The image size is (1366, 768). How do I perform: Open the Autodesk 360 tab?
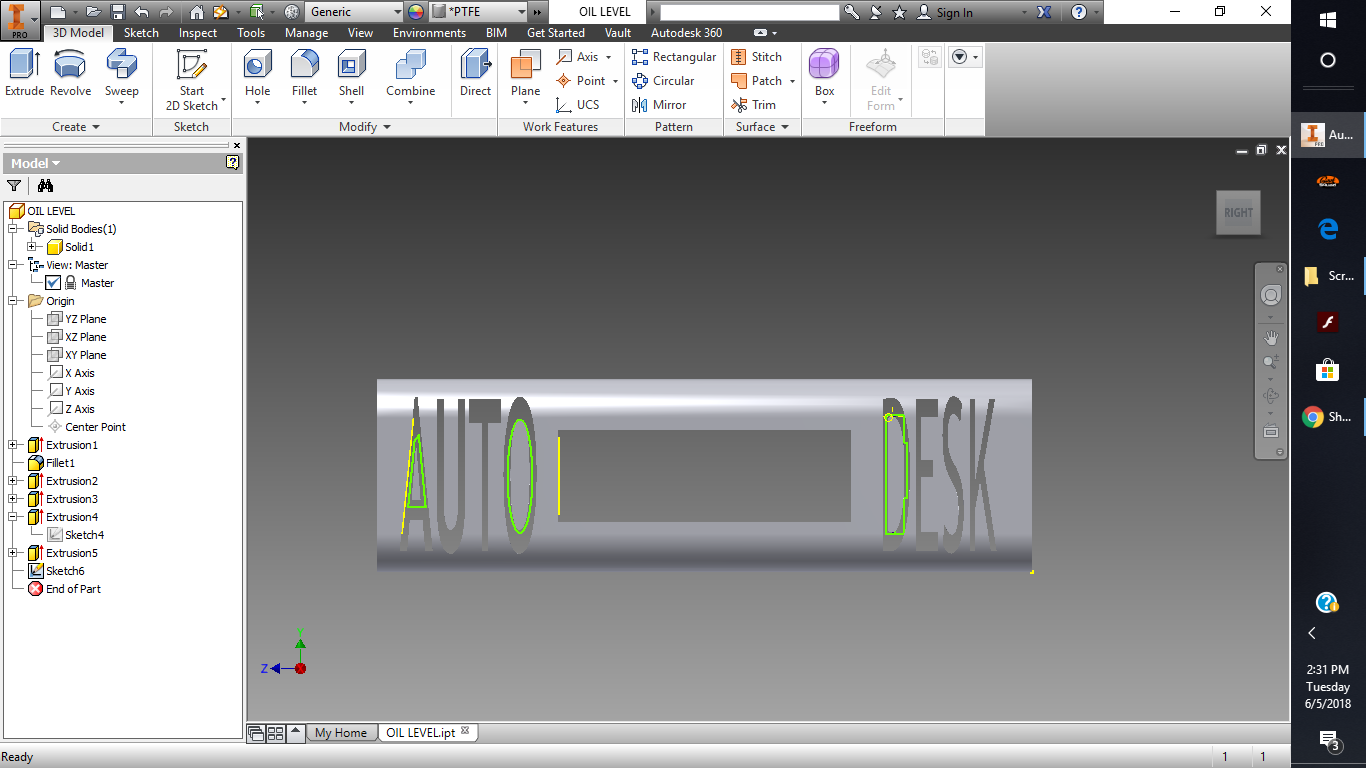click(686, 33)
